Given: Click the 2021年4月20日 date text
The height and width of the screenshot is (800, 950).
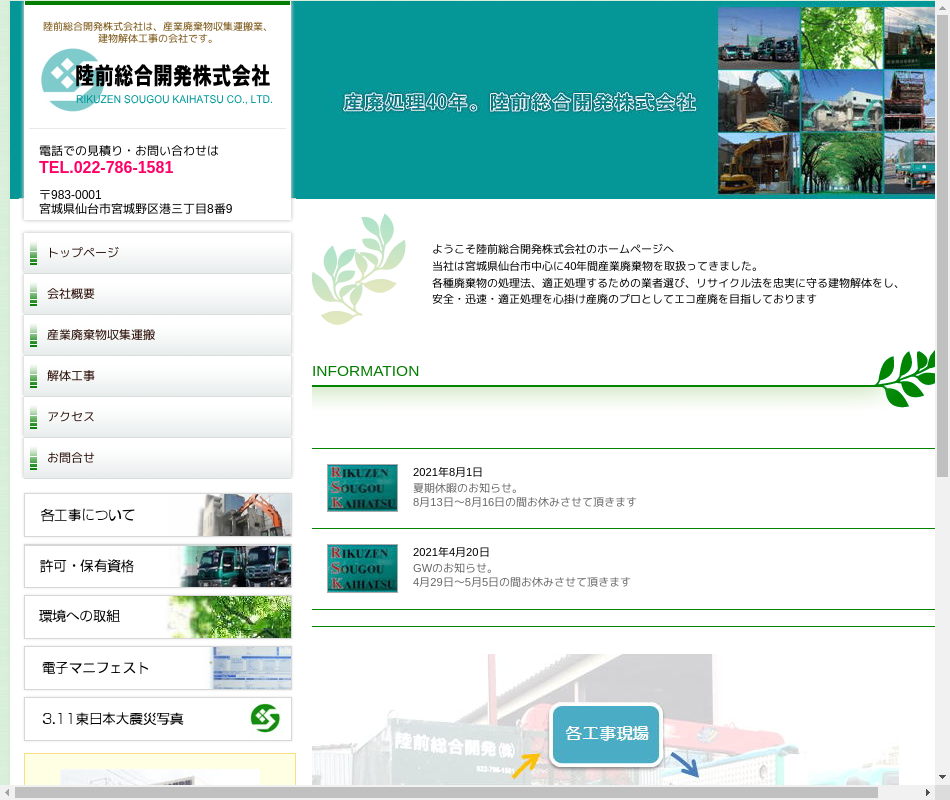Looking at the screenshot, I should pos(451,552).
